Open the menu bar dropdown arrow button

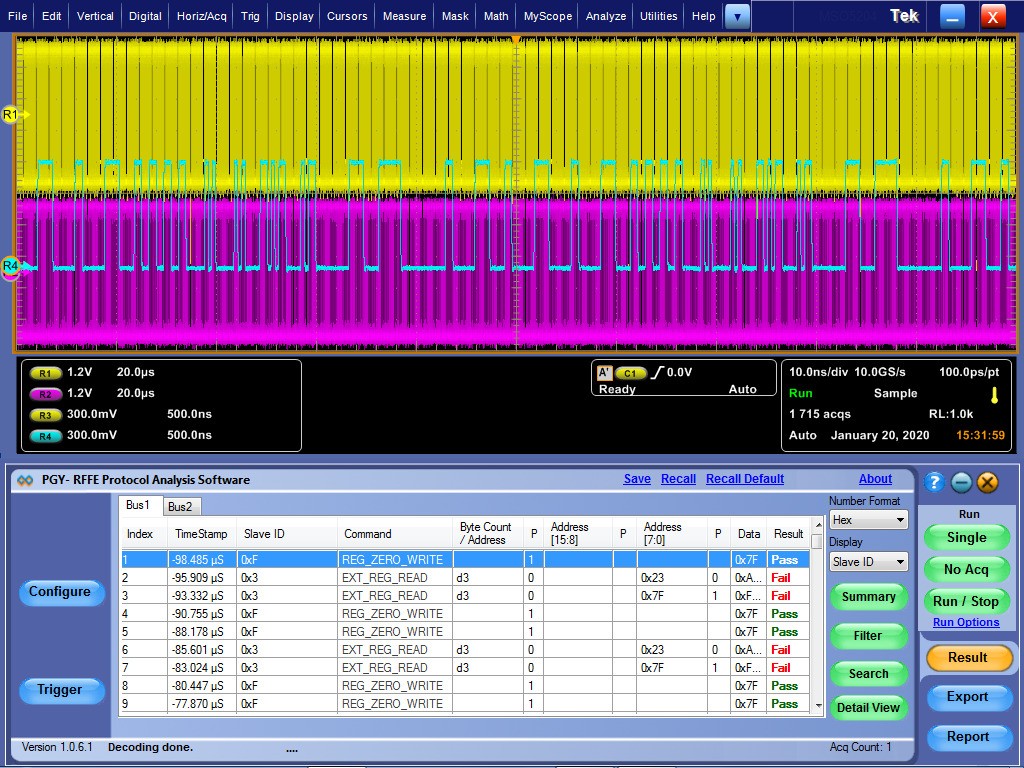coord(737,16)
